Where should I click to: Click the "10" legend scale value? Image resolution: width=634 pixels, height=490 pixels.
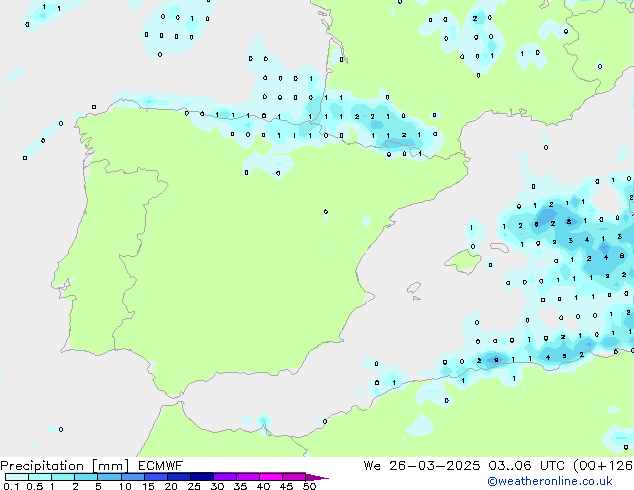125,486
